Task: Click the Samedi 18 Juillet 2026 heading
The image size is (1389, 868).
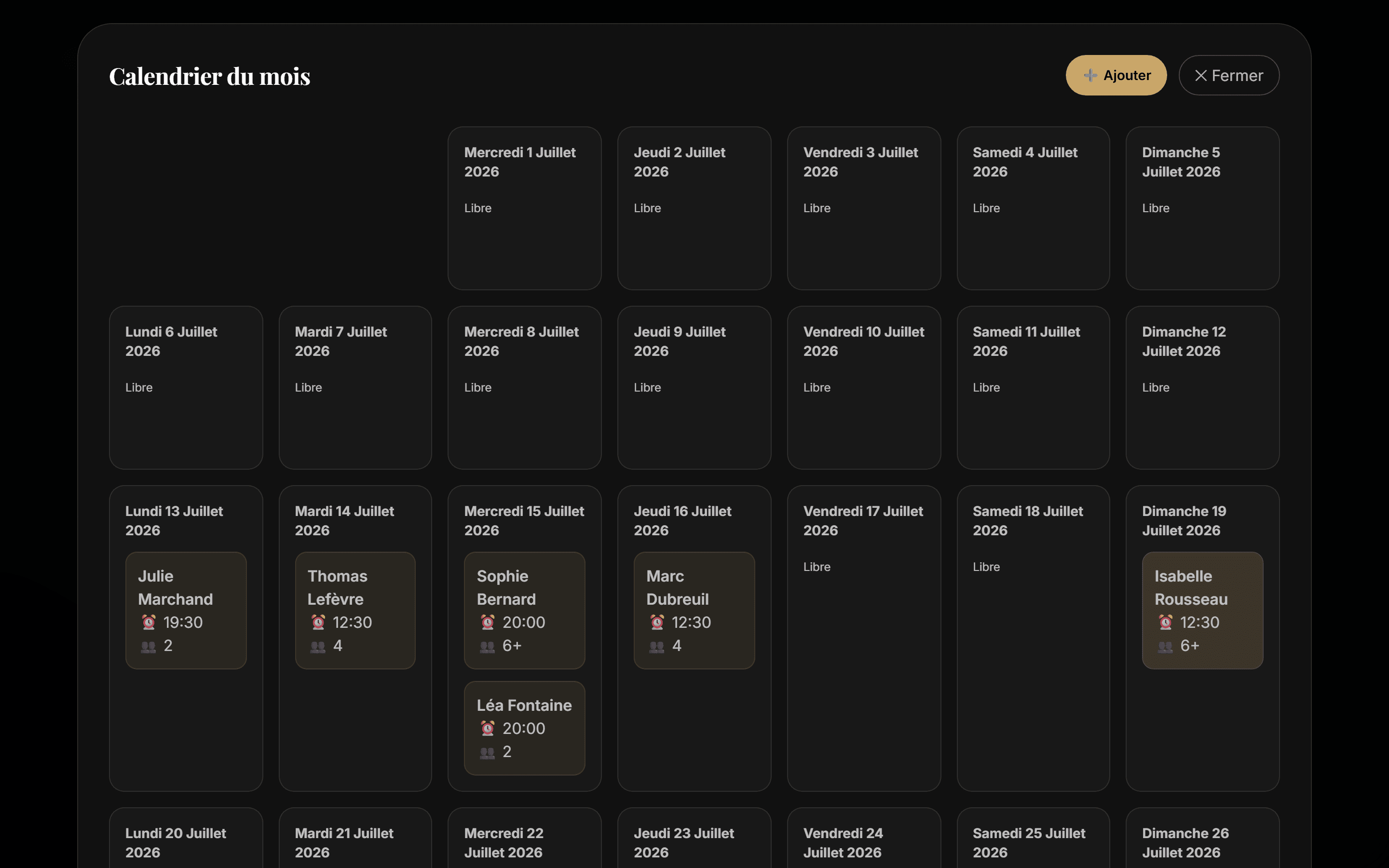Action: [x=1028, y=521]
